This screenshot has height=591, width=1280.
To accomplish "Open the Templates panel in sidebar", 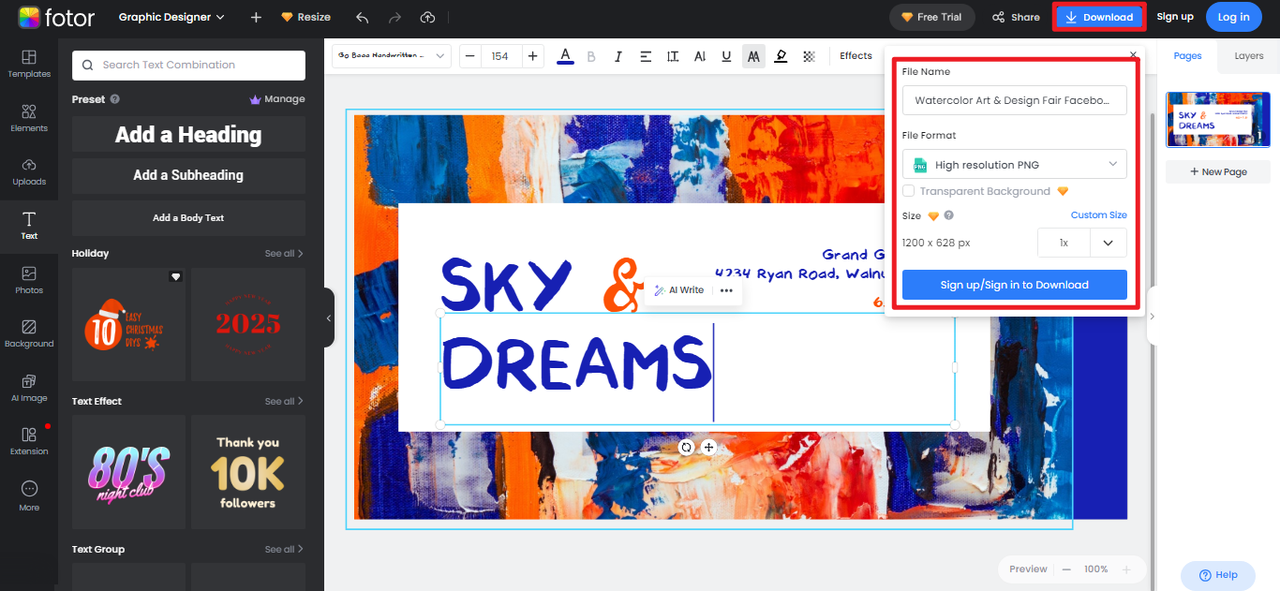I will (x=29, y=64).
